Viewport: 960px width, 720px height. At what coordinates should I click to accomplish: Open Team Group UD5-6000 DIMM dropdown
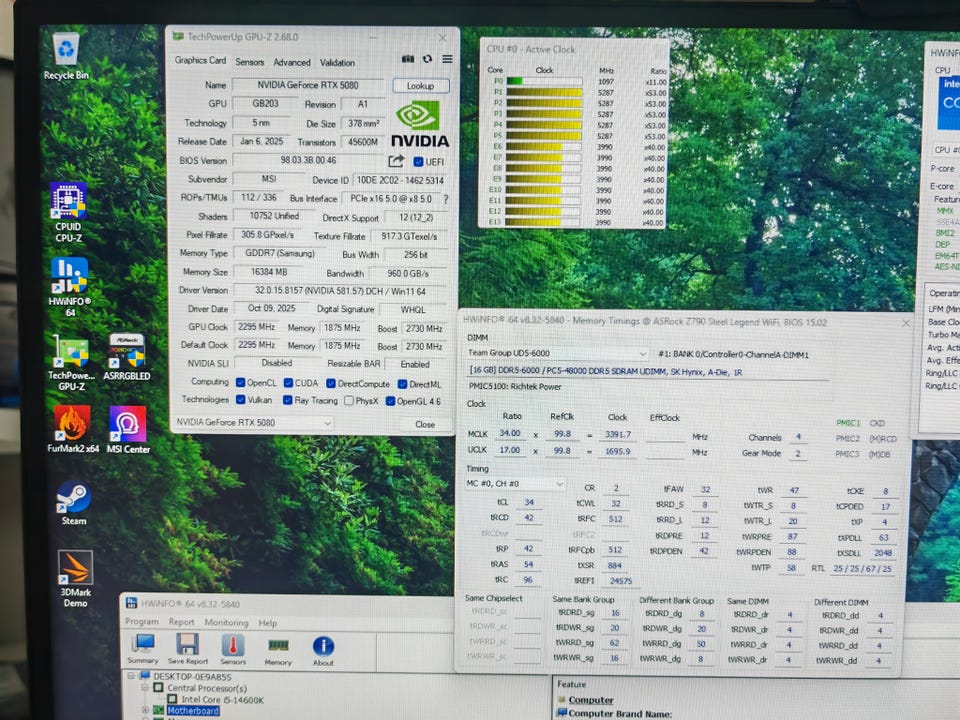(x=557, y=353)
